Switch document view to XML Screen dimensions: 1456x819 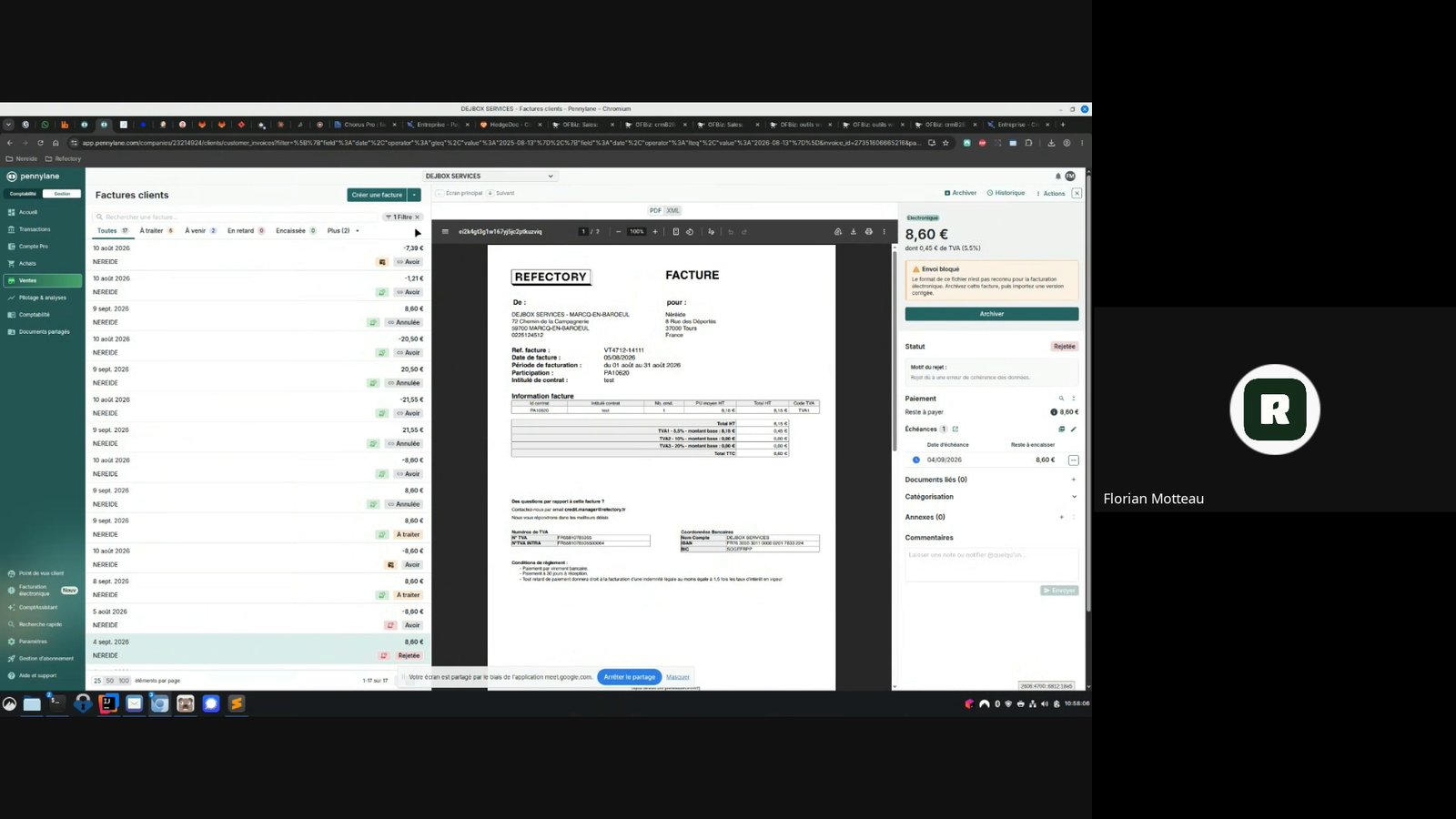pyautogui.click(x=672, y=210)
